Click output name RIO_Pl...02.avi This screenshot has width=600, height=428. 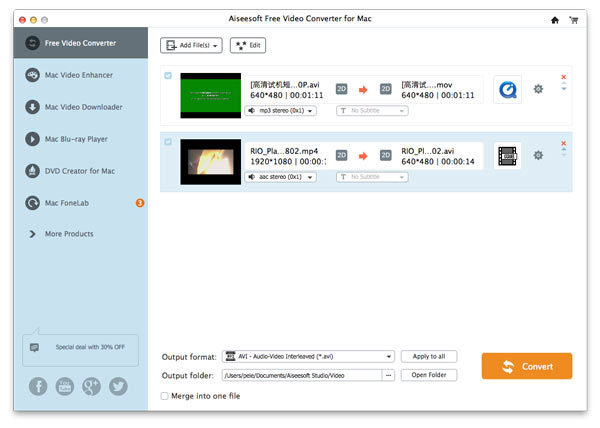[x=427, y=151]
